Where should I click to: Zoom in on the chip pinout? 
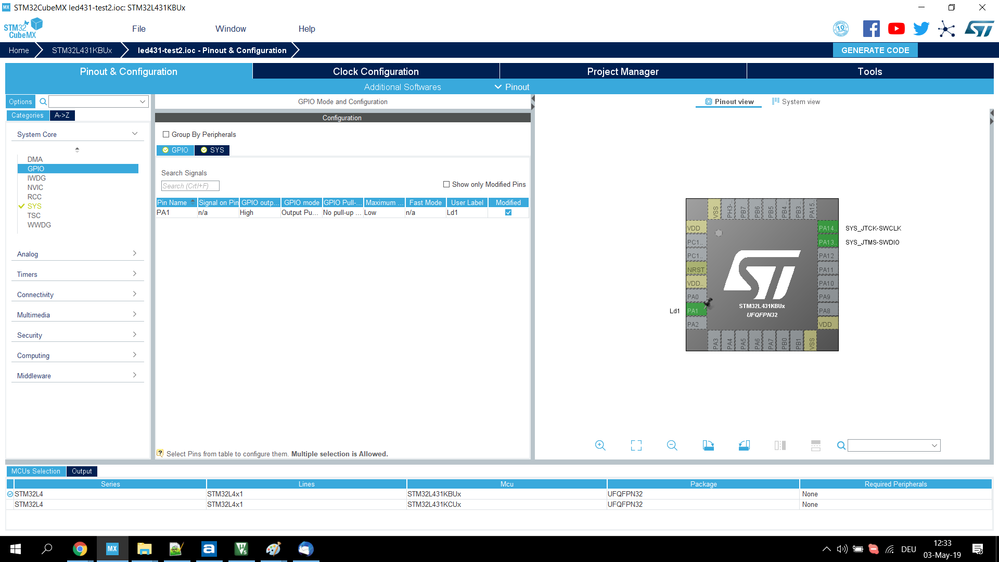600,445
